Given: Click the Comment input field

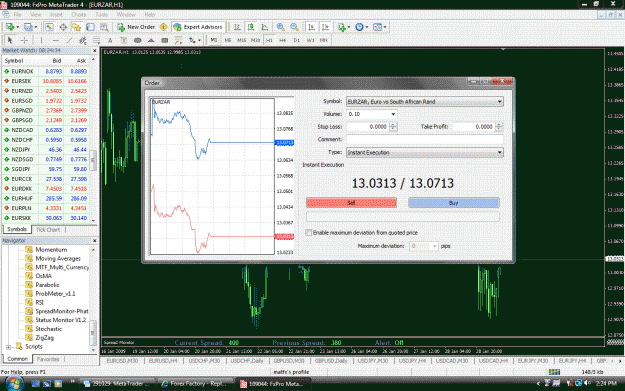Looking at the screenshot, I should 425,139.
